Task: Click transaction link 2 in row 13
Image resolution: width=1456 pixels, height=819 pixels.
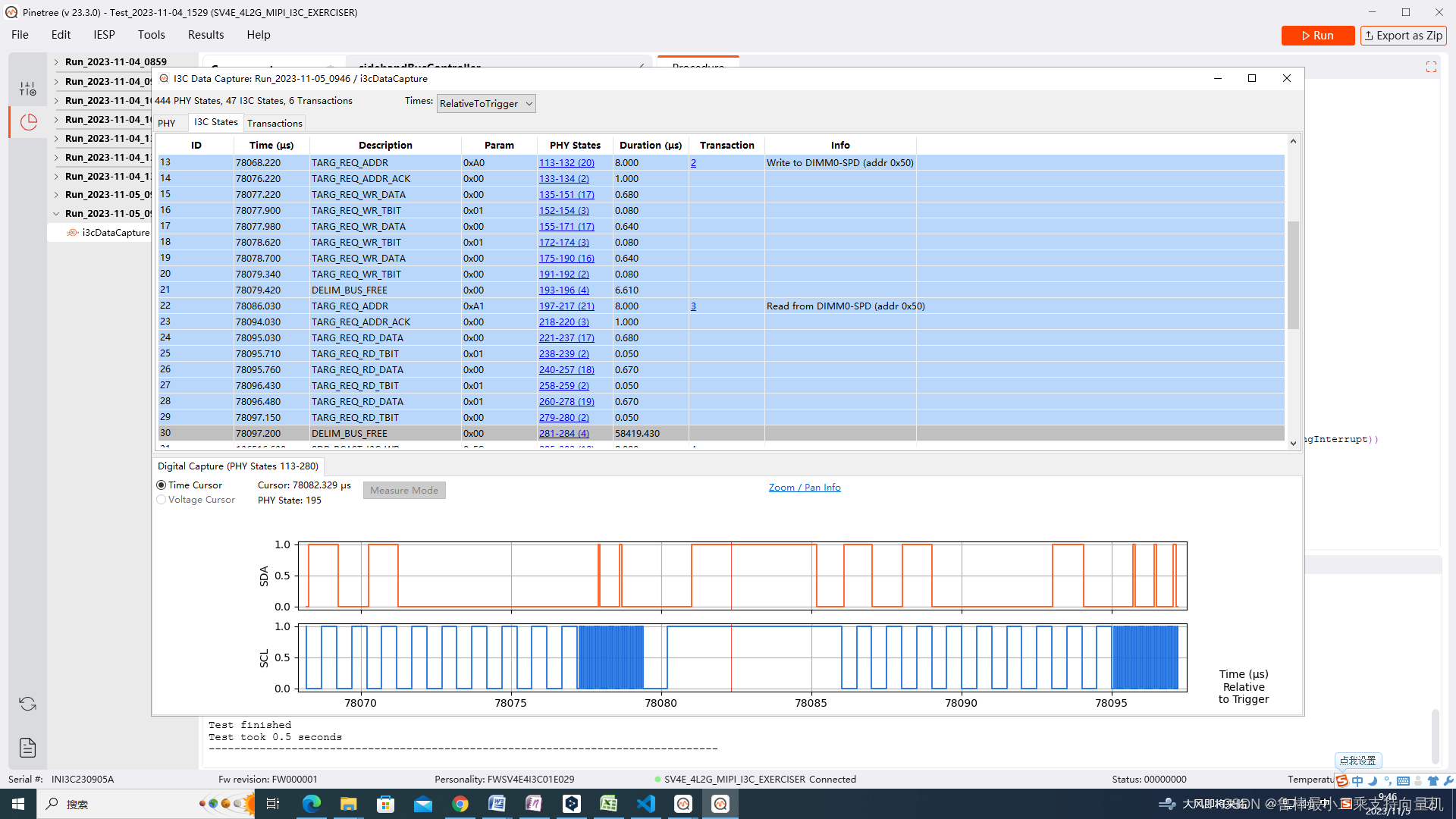Action: (x=693, y=162)
